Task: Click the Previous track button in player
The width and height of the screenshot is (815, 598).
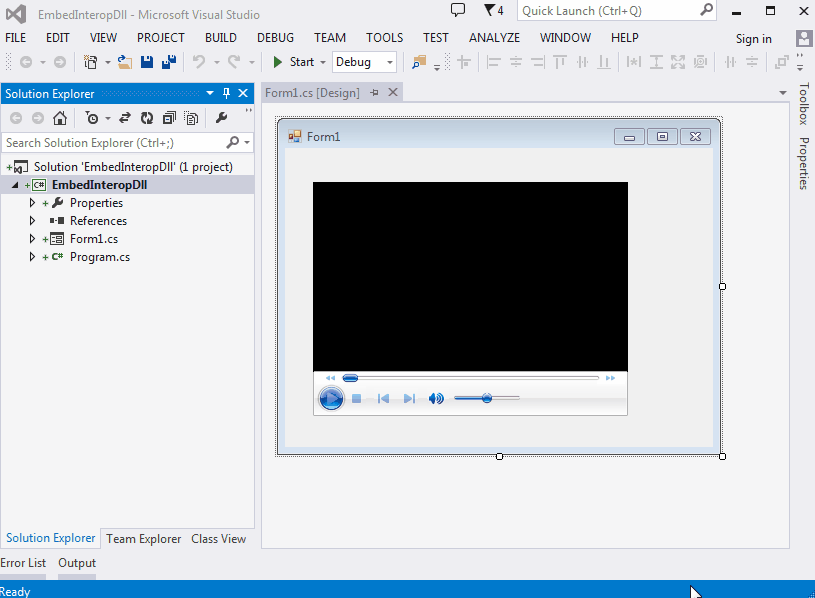Action: (x=384, y=398)
